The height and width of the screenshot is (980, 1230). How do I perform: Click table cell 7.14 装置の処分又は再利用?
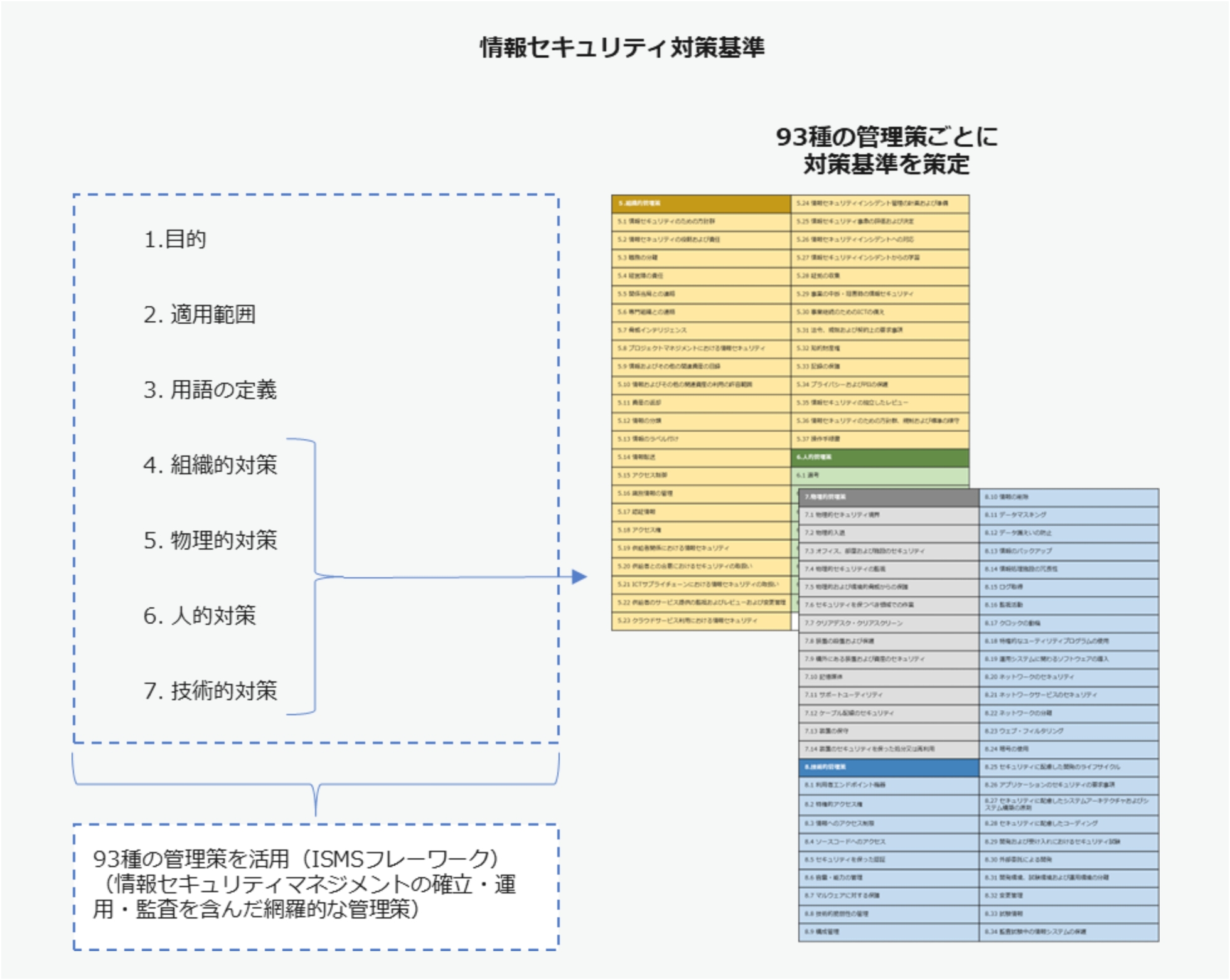889,750
